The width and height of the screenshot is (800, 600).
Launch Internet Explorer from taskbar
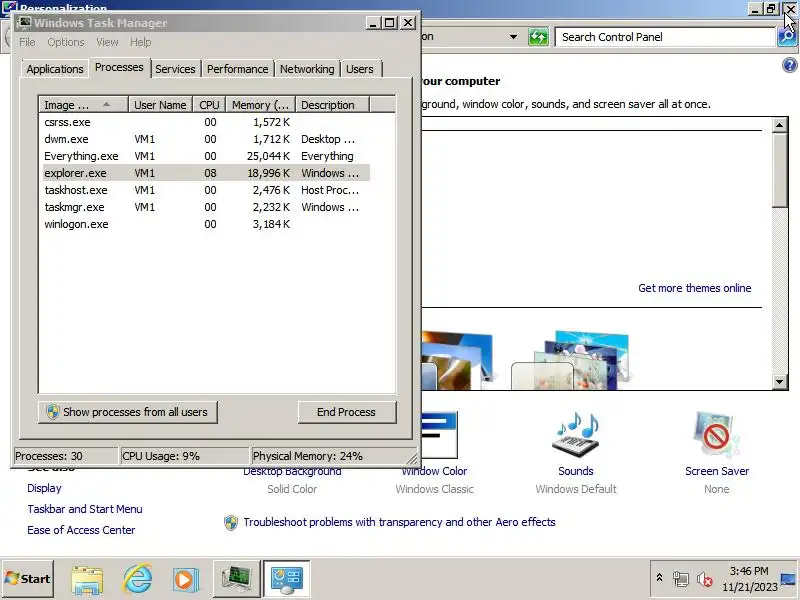tap(137, 579)
